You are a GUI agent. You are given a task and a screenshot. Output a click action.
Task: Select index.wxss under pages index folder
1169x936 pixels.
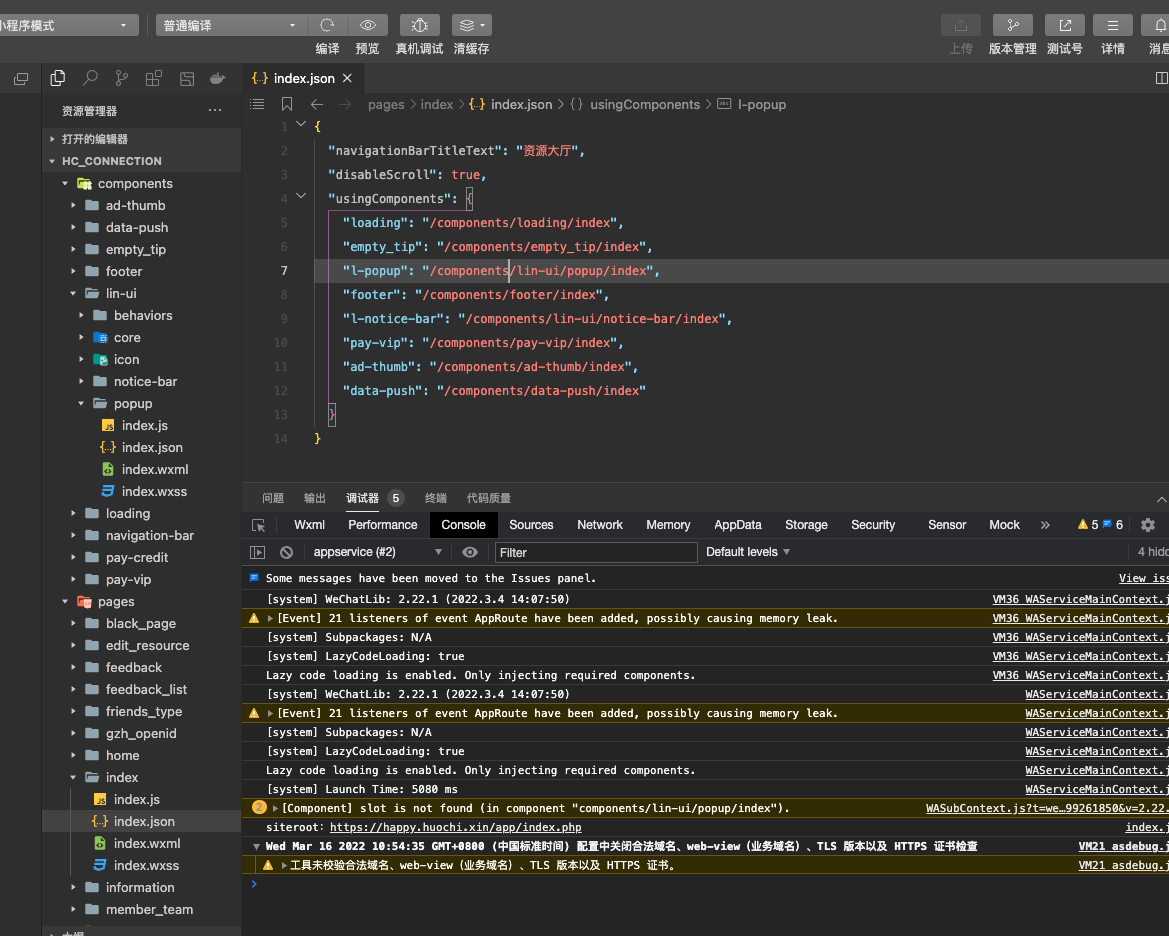coord(146,866)
